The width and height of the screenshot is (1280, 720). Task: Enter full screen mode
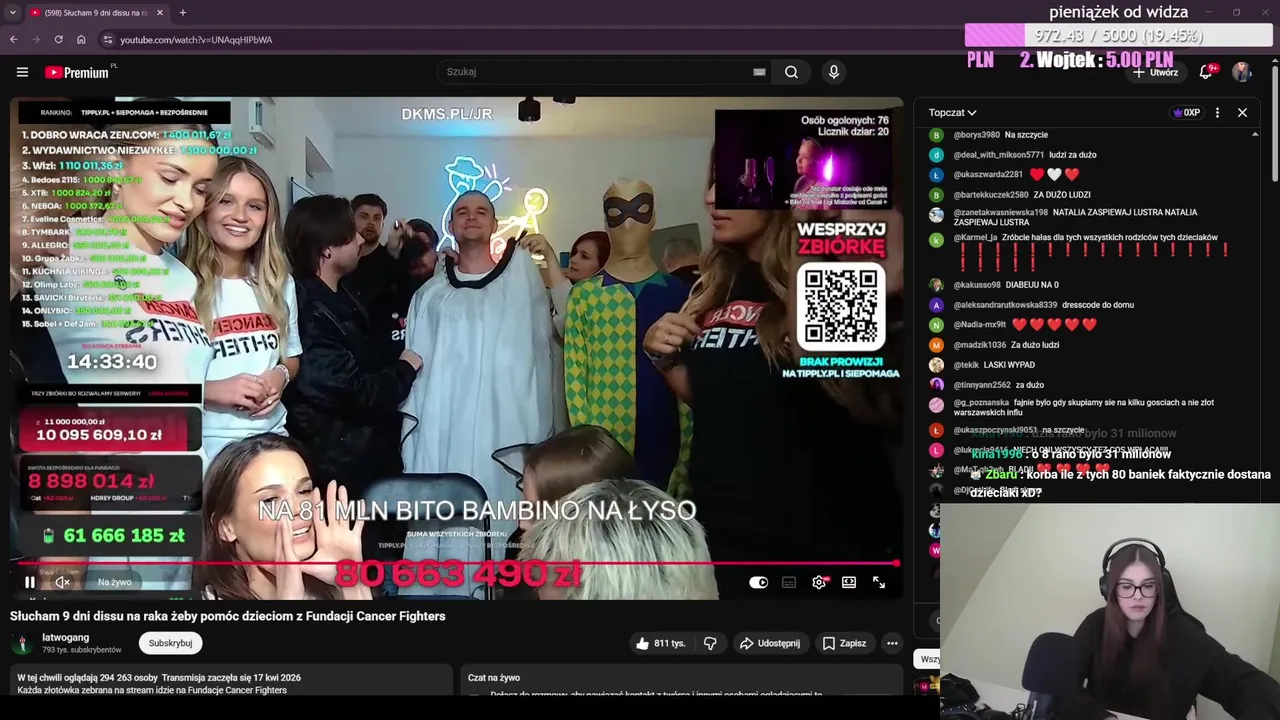[x=879, y=582]
